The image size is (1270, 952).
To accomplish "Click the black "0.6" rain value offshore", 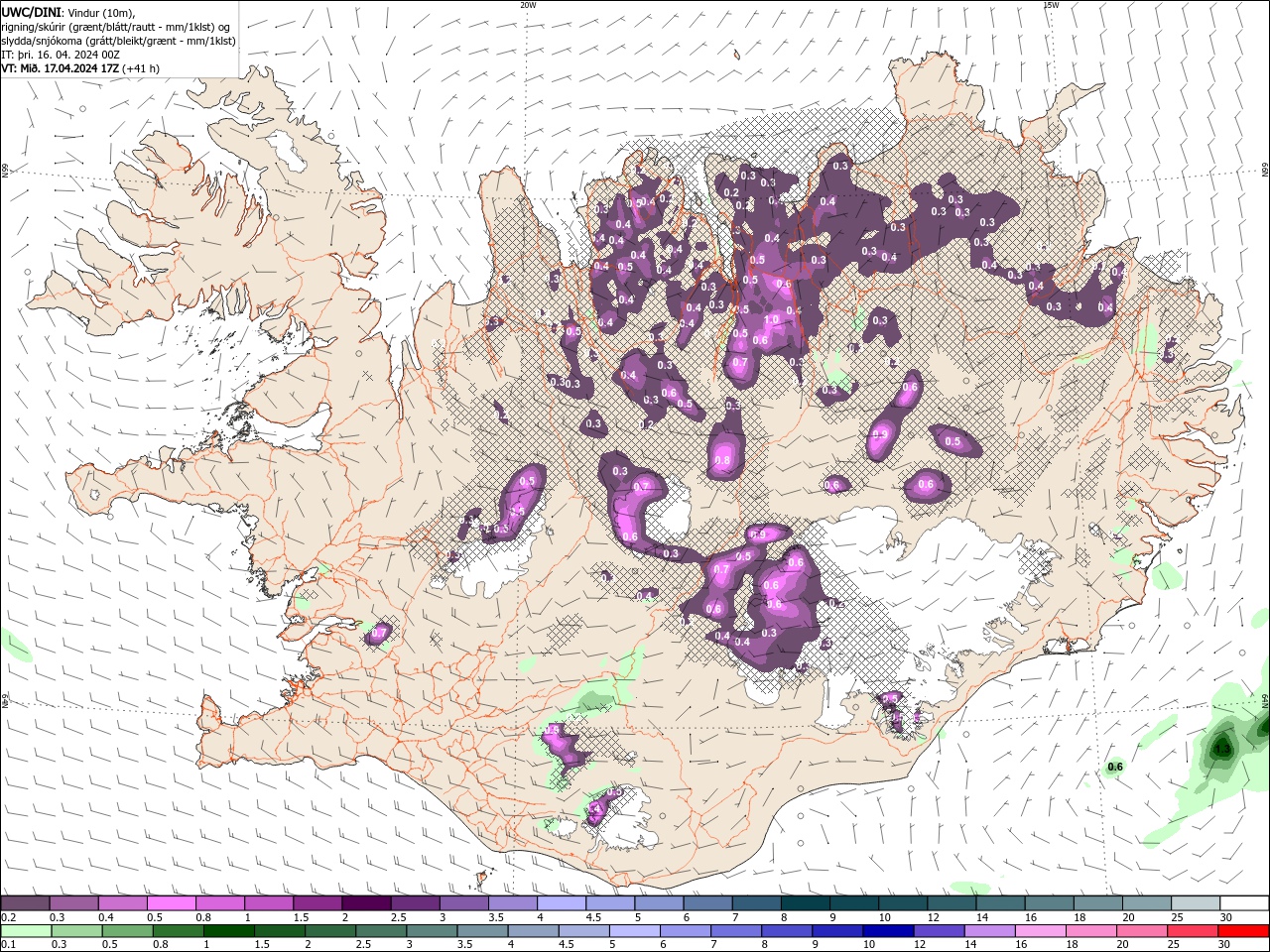I will pos(1115,767).
